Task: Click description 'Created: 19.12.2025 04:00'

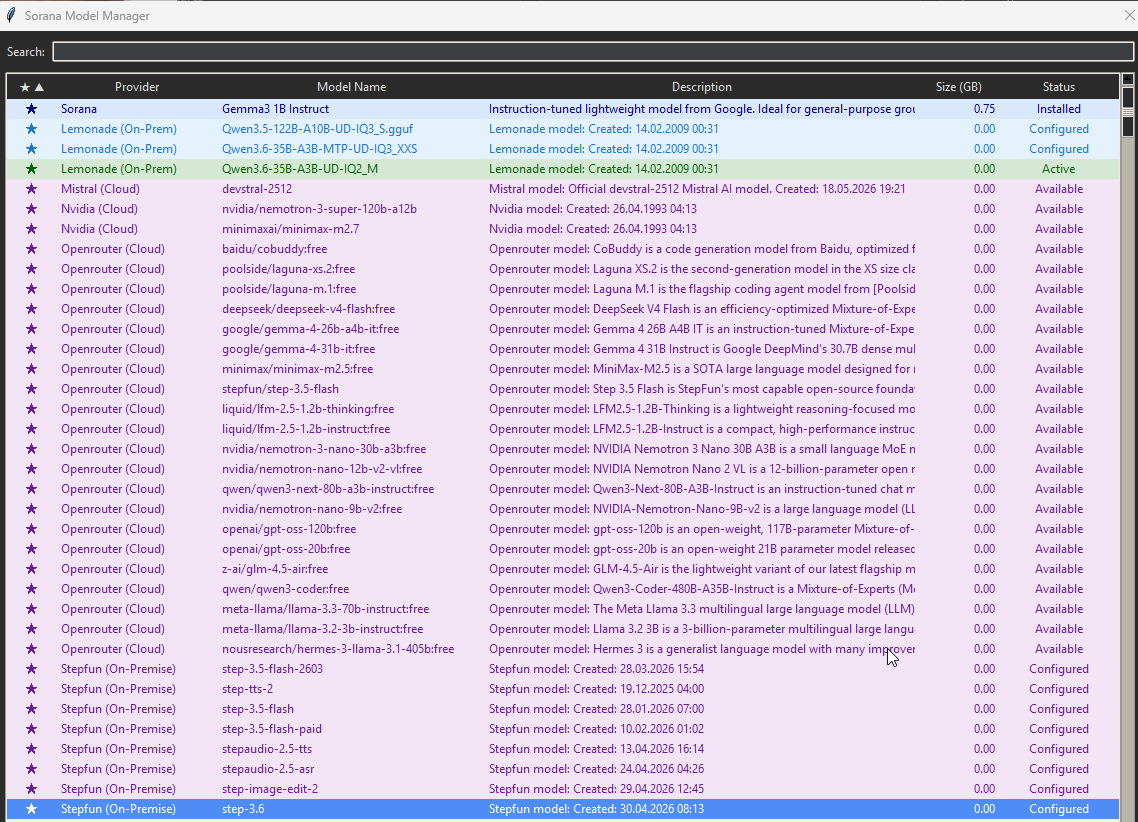Action: coord(639,689)
